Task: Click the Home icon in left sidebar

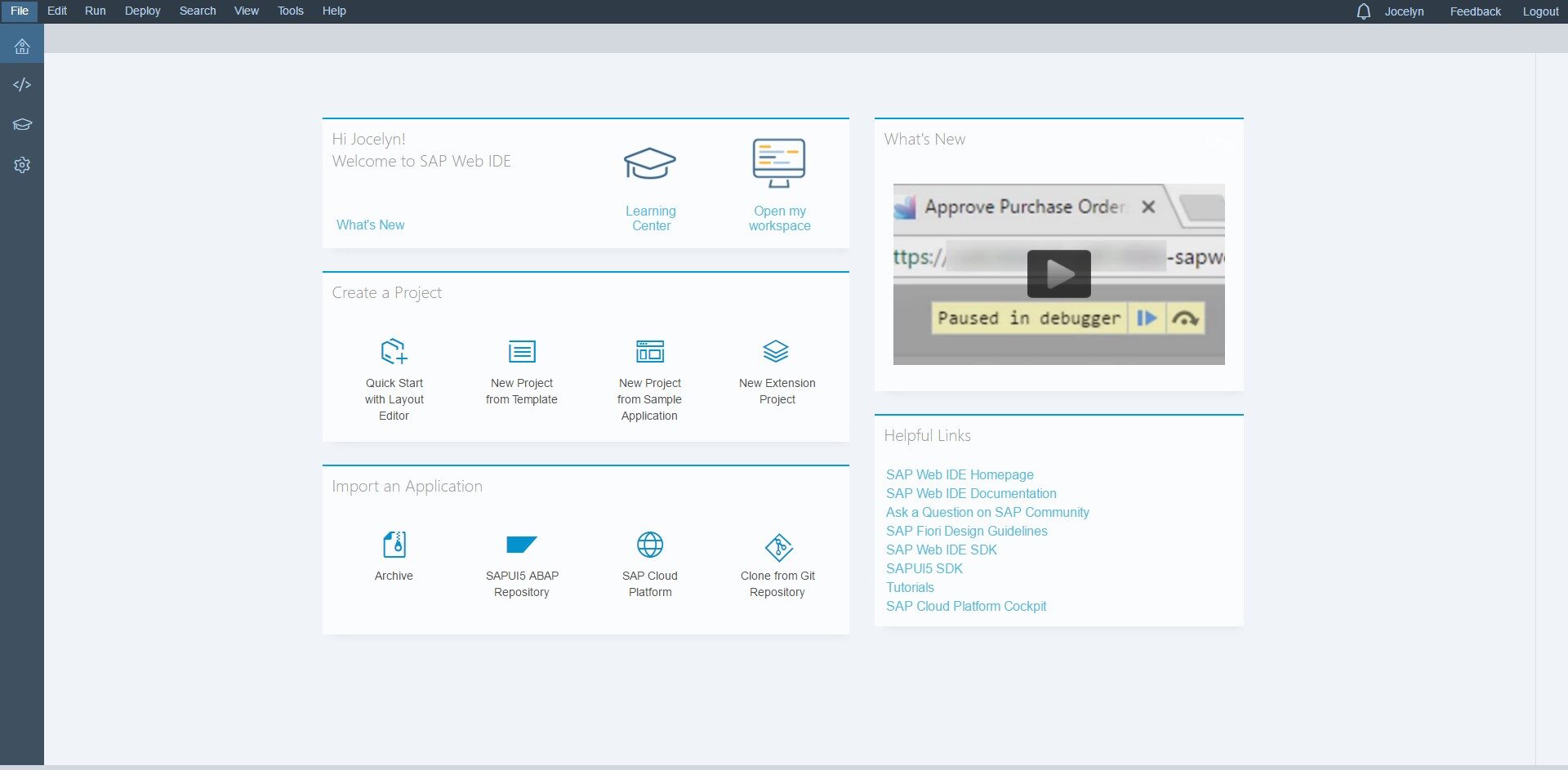Action: [x=22, y=46]
